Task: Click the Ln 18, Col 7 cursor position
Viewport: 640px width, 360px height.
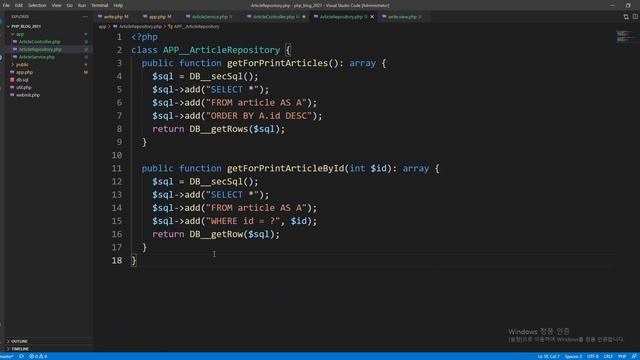Action: pos(549,356)
